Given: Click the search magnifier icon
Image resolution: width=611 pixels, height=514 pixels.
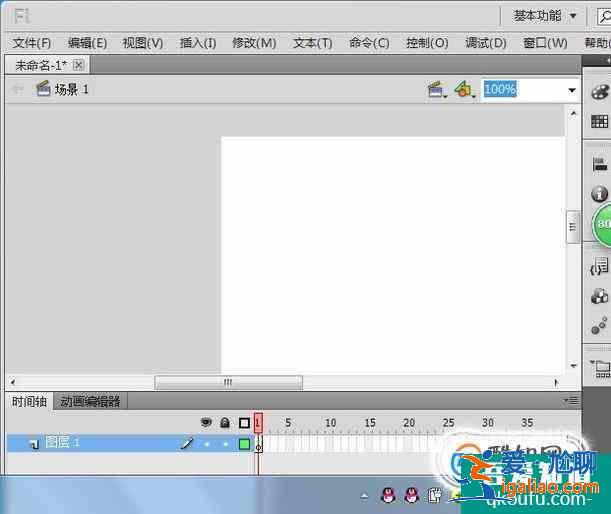Looking at the screenshot, I should pyautogui.click(x=605, y=16).
